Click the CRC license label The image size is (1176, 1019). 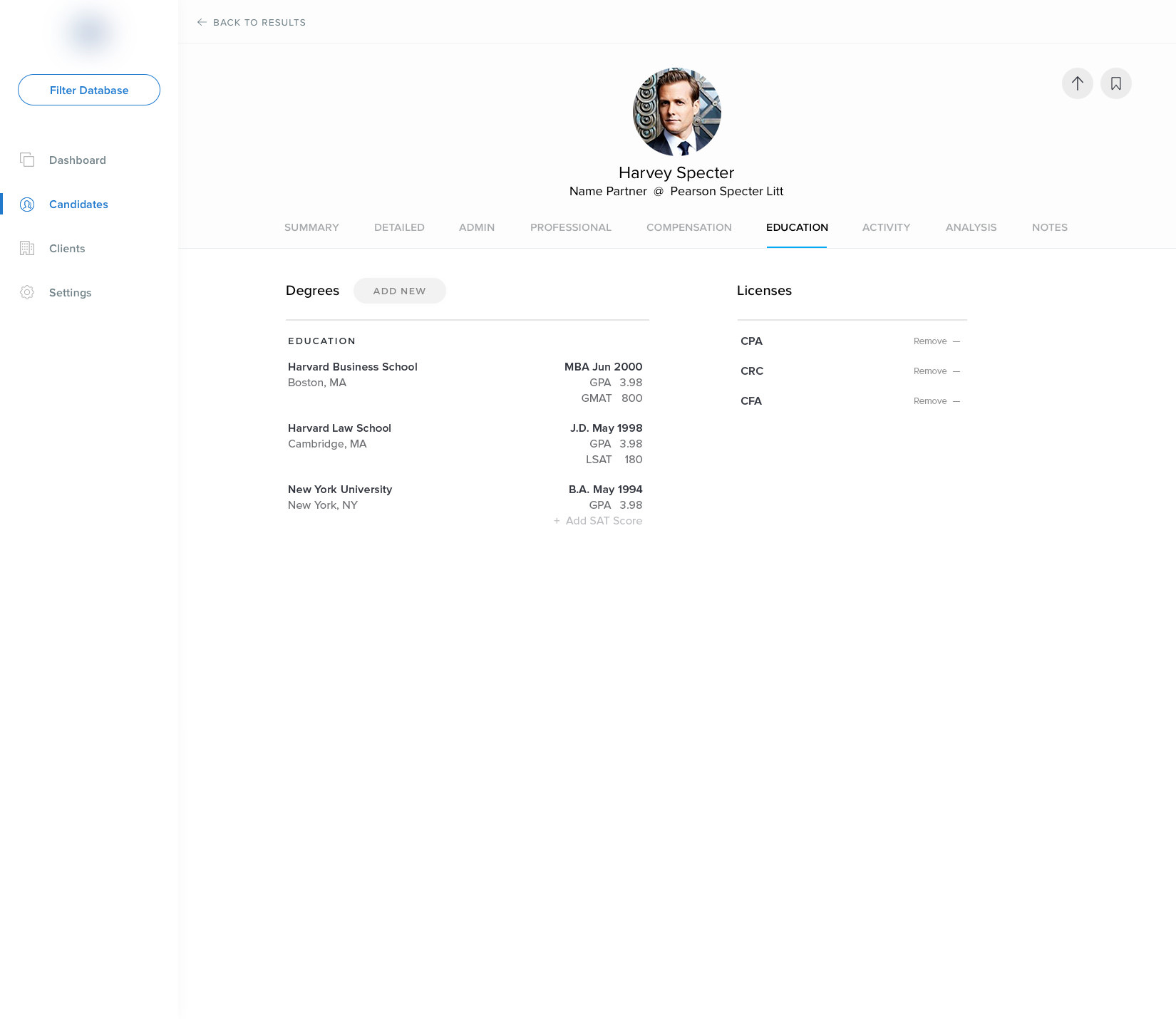click(x=752, y=371)
